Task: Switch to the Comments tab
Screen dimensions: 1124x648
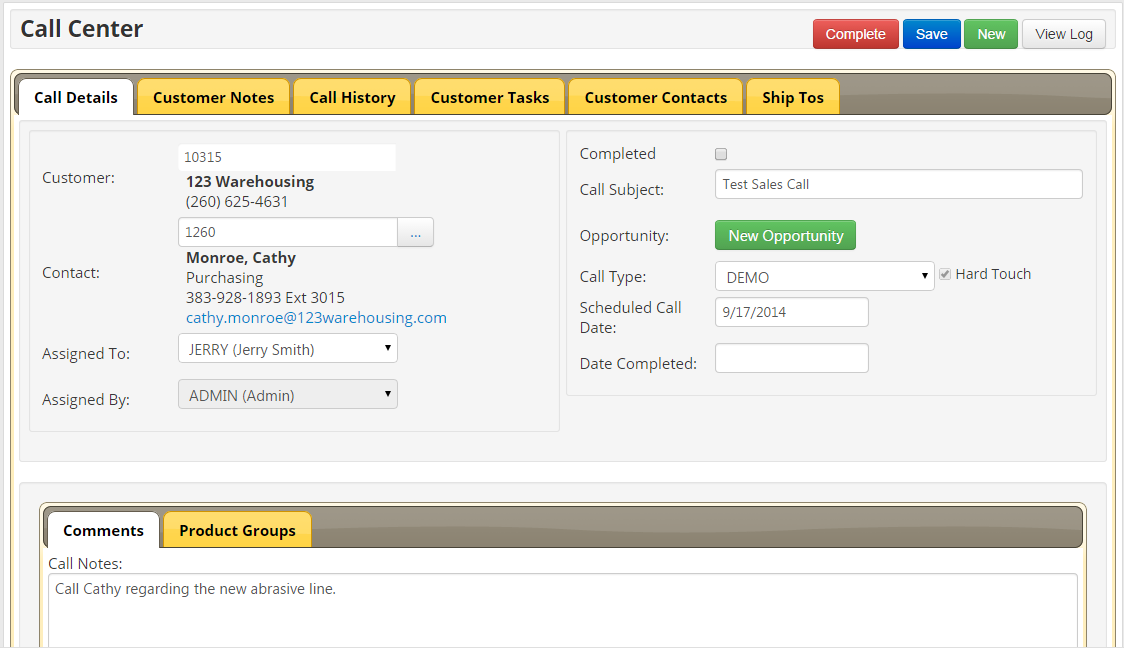Action: point(103,530)
